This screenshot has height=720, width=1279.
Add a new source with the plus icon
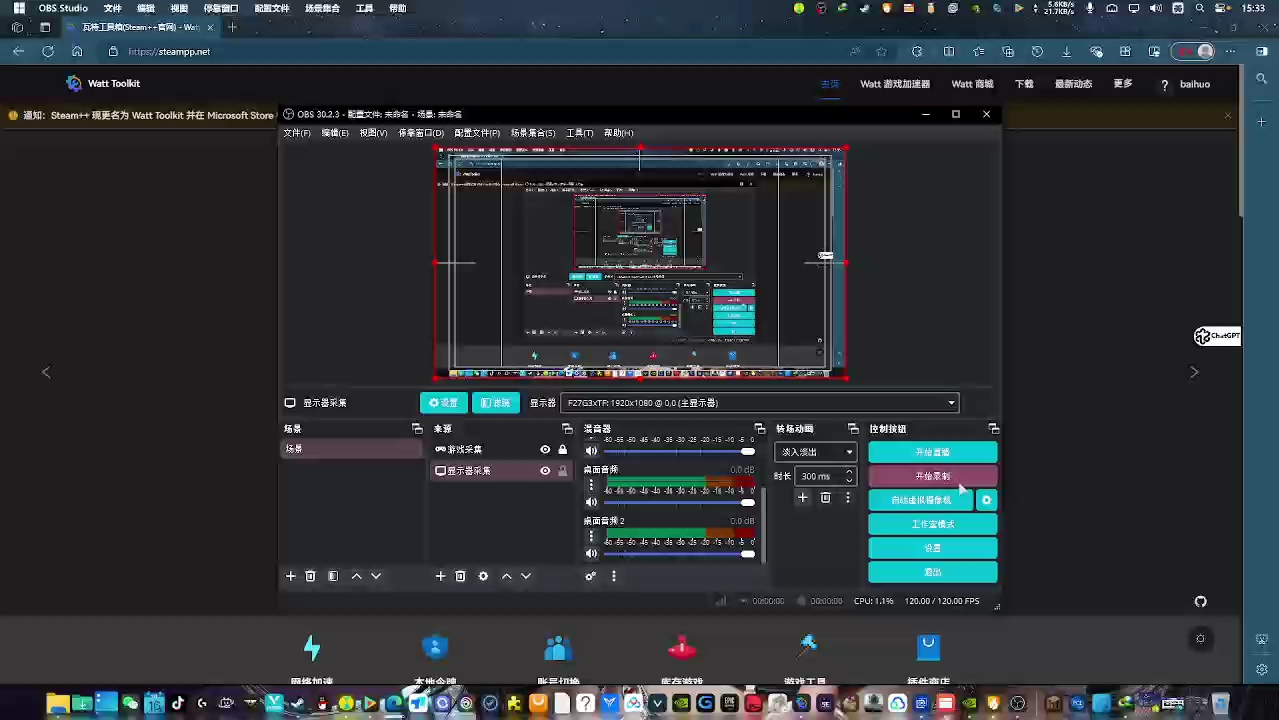pos(440,576)
